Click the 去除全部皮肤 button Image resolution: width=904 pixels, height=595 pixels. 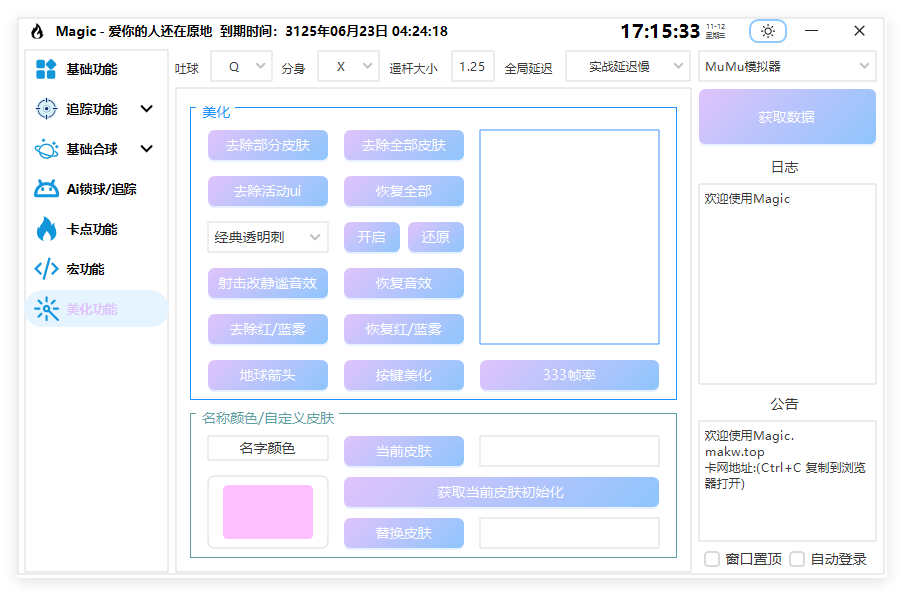404,145
